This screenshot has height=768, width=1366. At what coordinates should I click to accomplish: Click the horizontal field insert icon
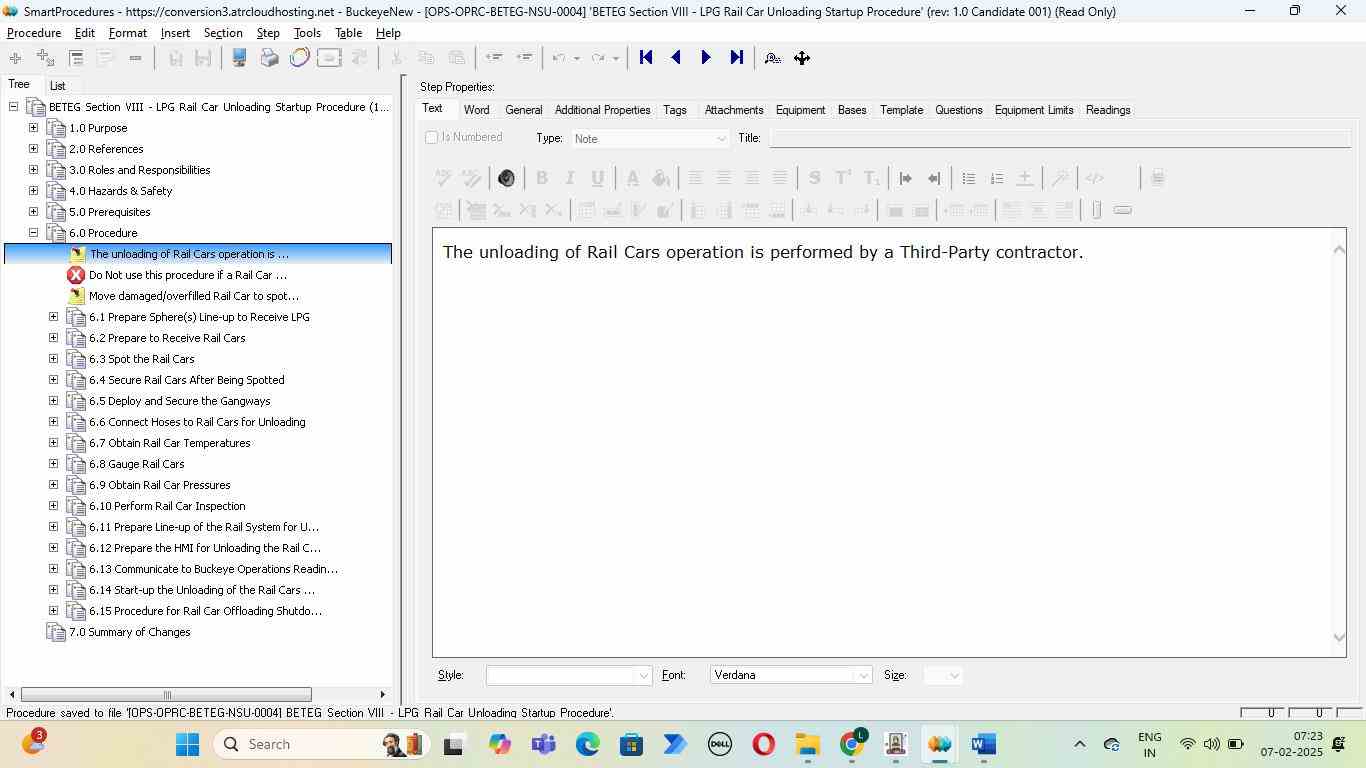point(1122,210)
